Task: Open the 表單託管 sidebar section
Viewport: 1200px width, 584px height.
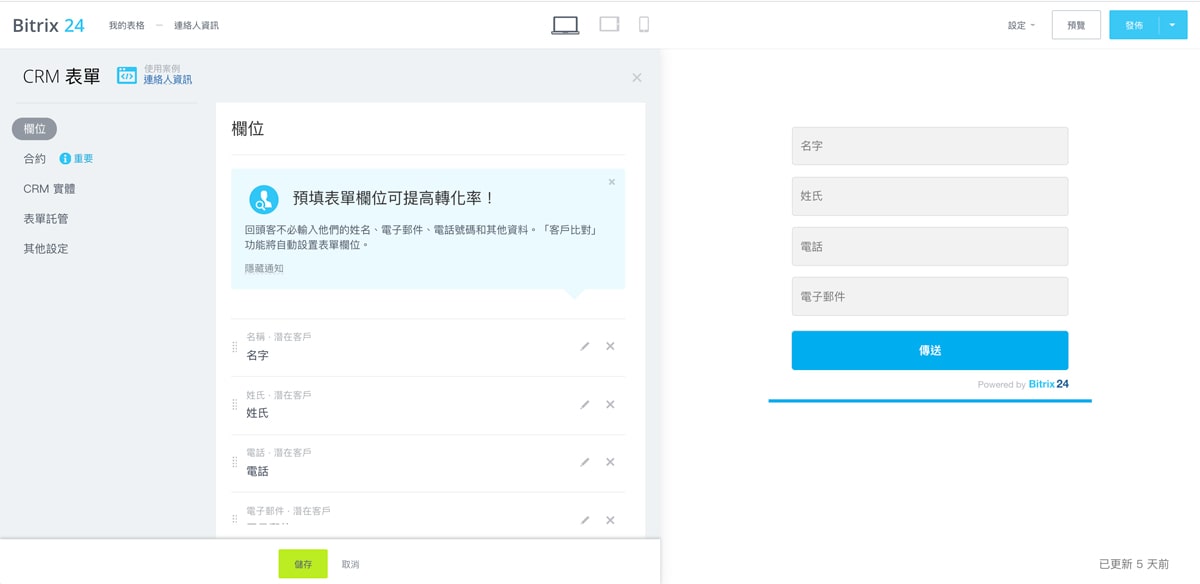Action: pyautogui.click(x=46, y=218)
